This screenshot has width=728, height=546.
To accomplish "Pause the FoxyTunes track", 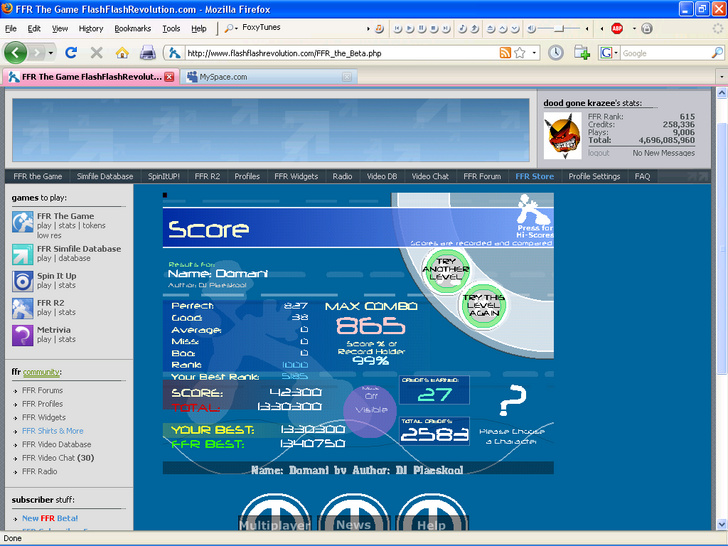I will click(422, 29).
